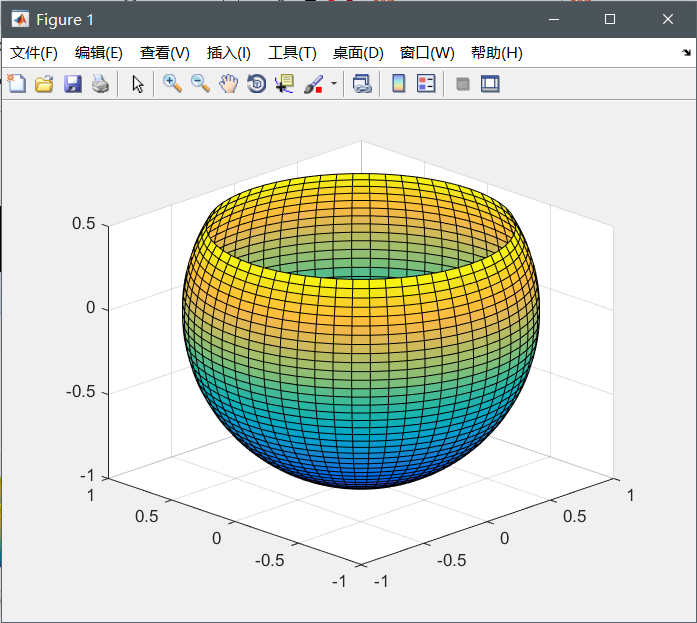Open the 插入(I) menu
The width and height of the screenshot is (697, 623).
pos(228,53)
